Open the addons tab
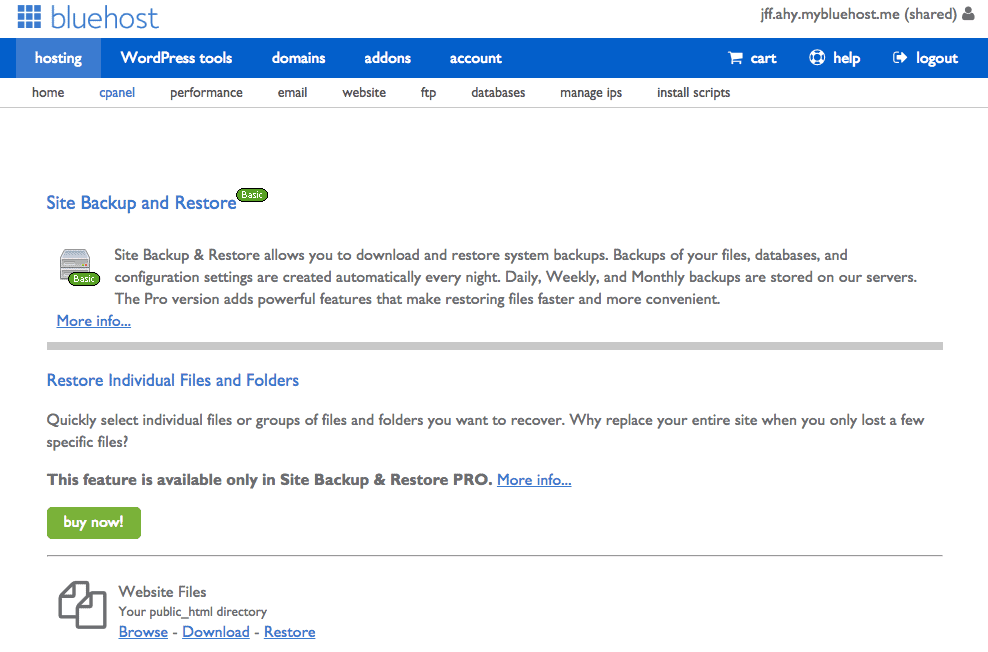988x652 pixels. 387,58
